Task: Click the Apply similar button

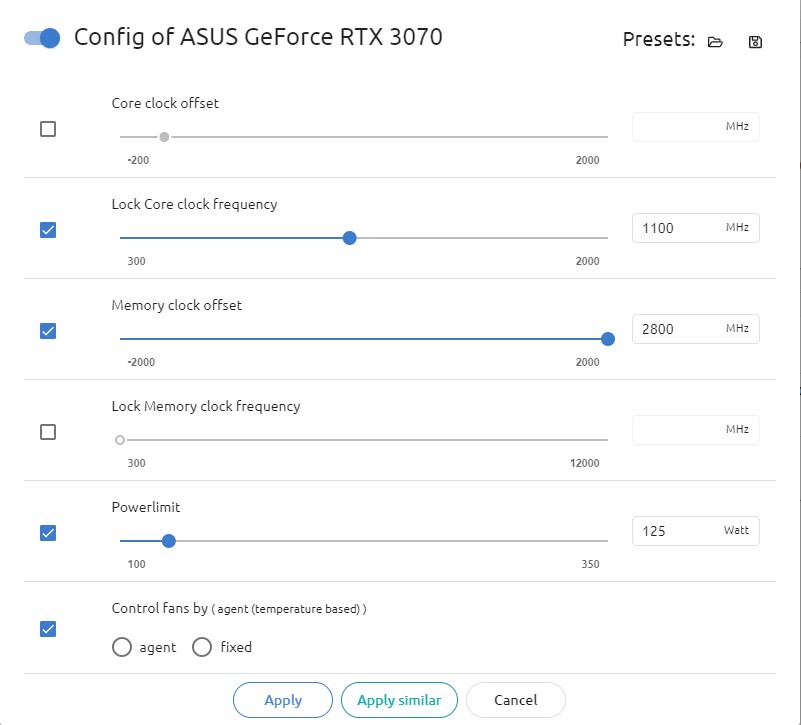Action: [399, 700]
